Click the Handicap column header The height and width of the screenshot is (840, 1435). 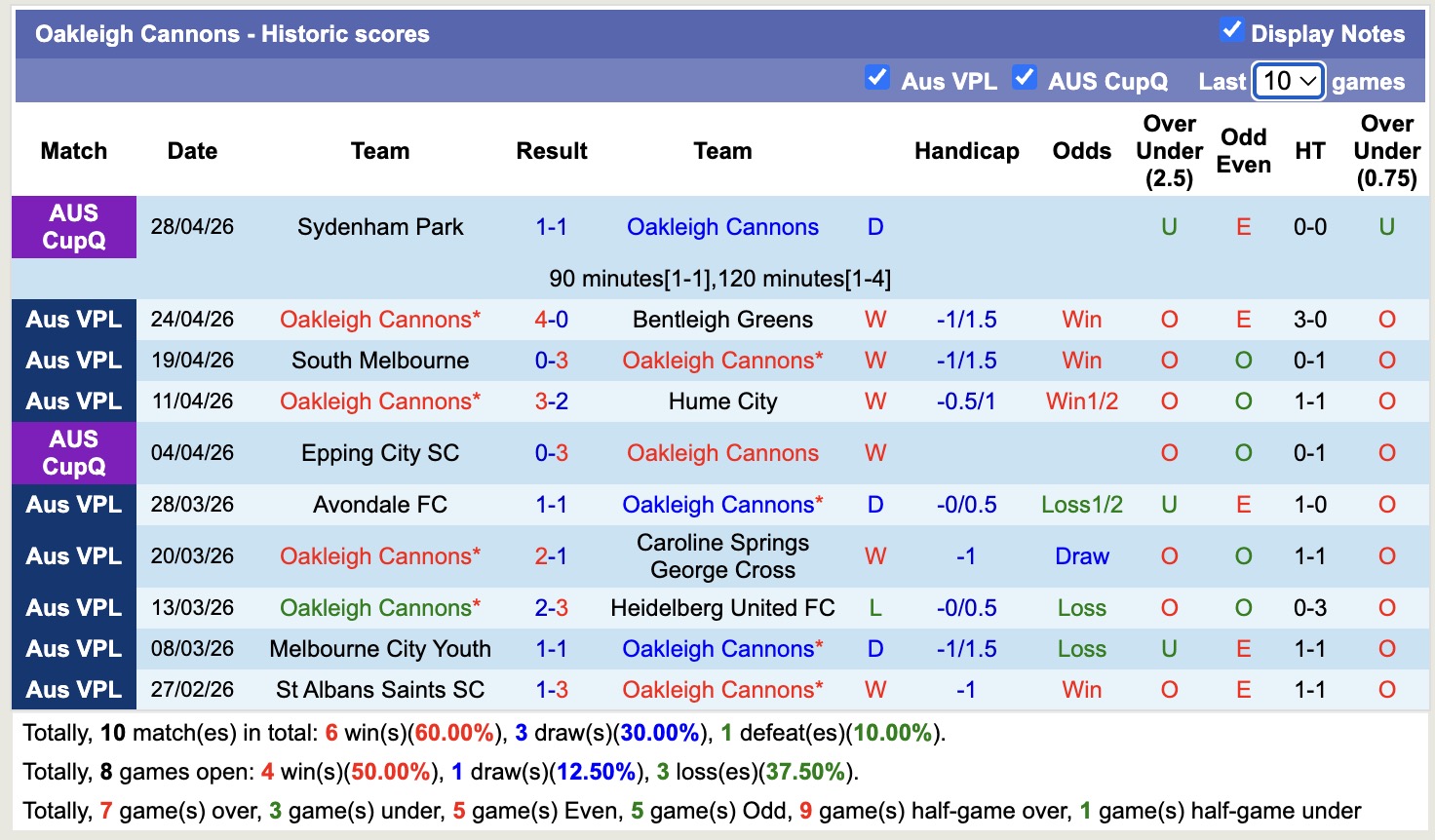pos(966,151)
